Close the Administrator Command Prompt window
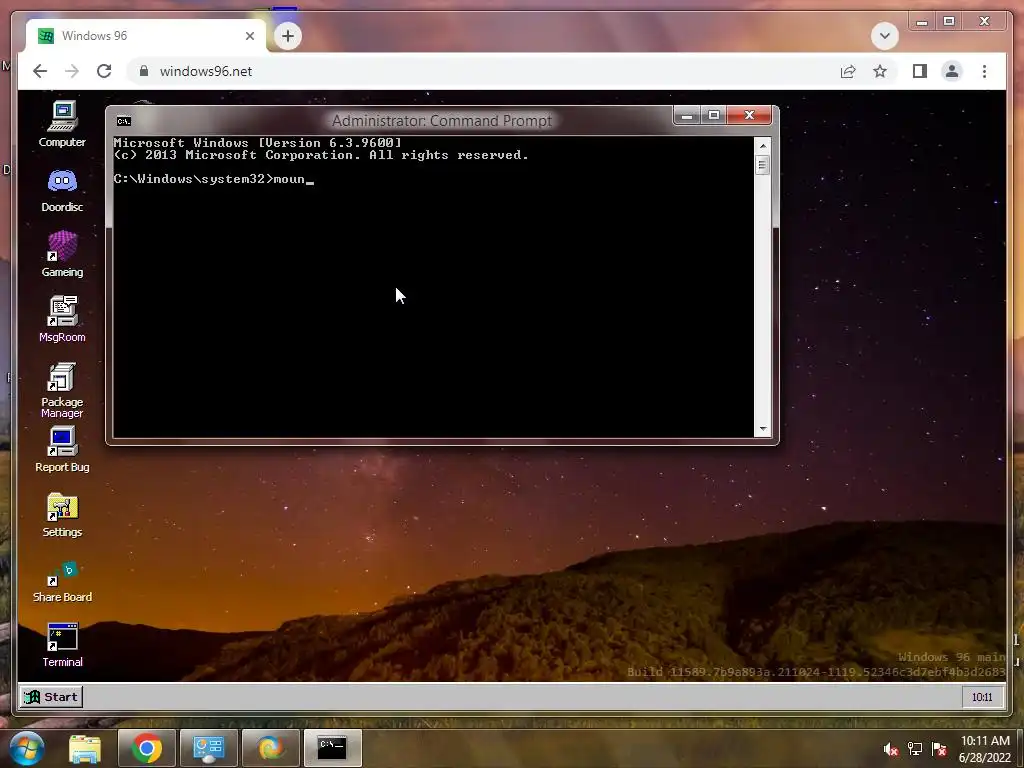 coord(749,116)
